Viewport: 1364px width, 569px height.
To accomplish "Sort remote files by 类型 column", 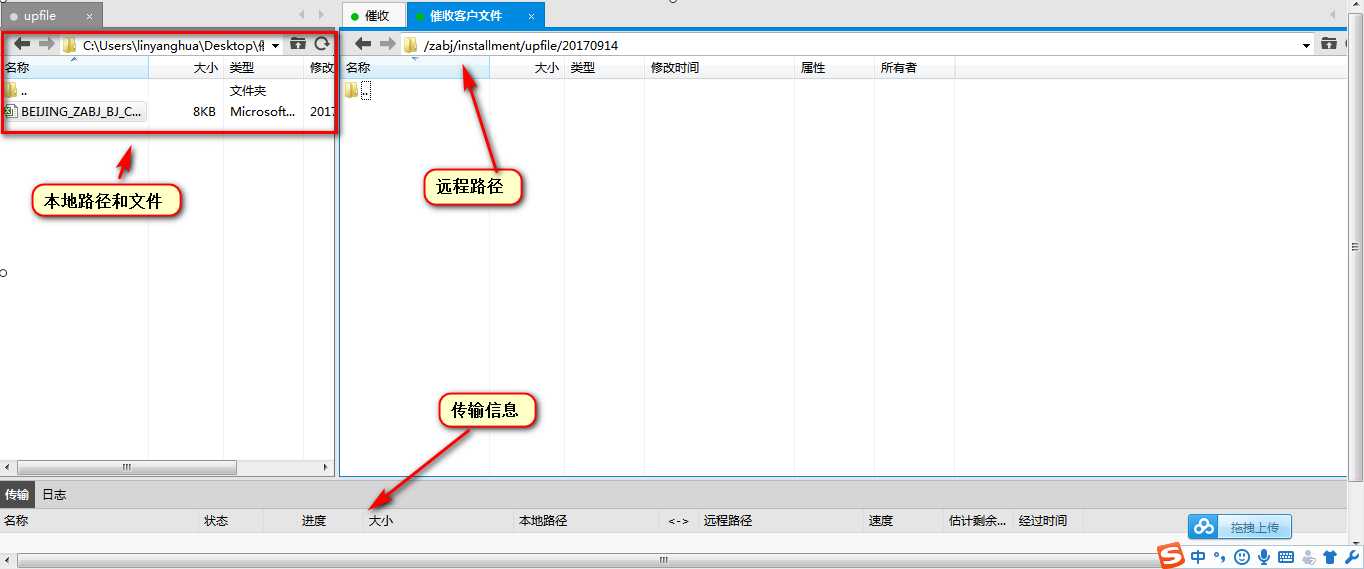I will [x=604, y=68].
